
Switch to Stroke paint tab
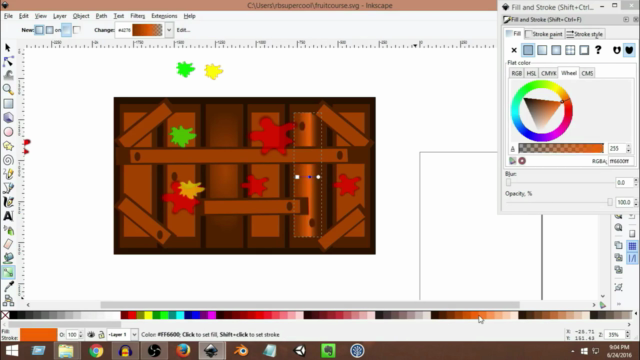tap(544, 34)
